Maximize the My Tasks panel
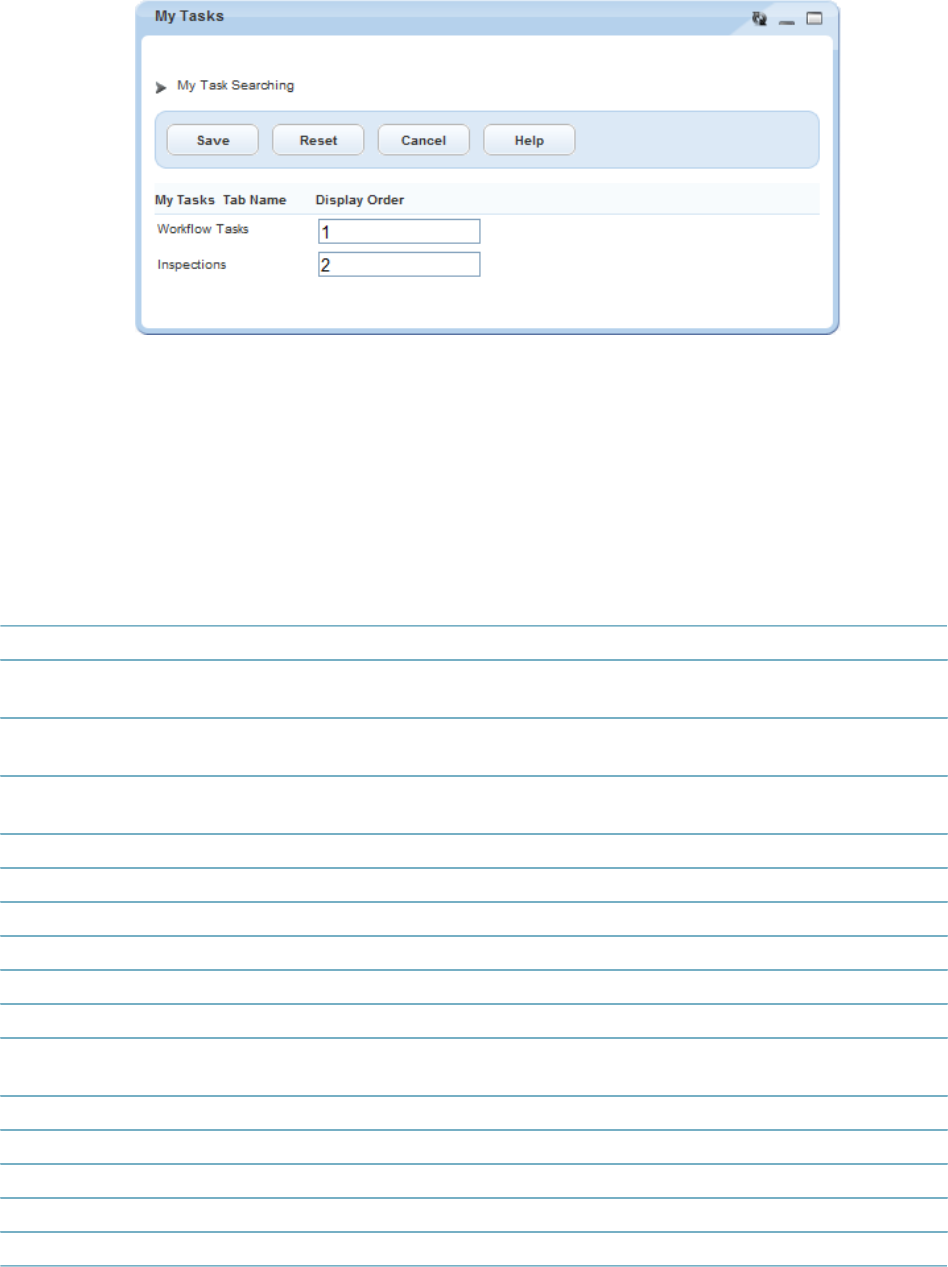This screenshot has height=1267, width=948. (814, 18)
